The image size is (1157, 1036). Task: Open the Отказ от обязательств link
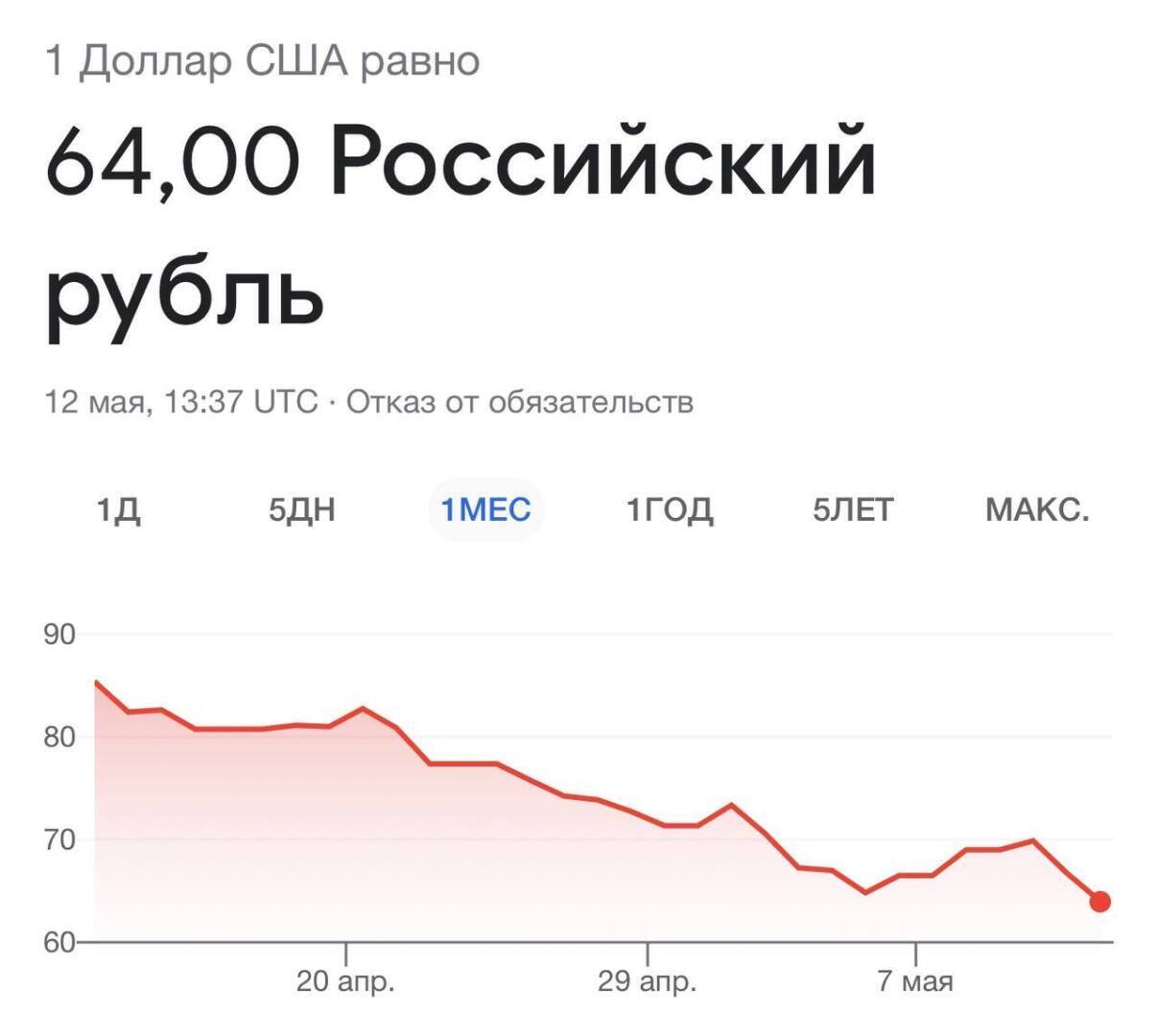point(519,401)
